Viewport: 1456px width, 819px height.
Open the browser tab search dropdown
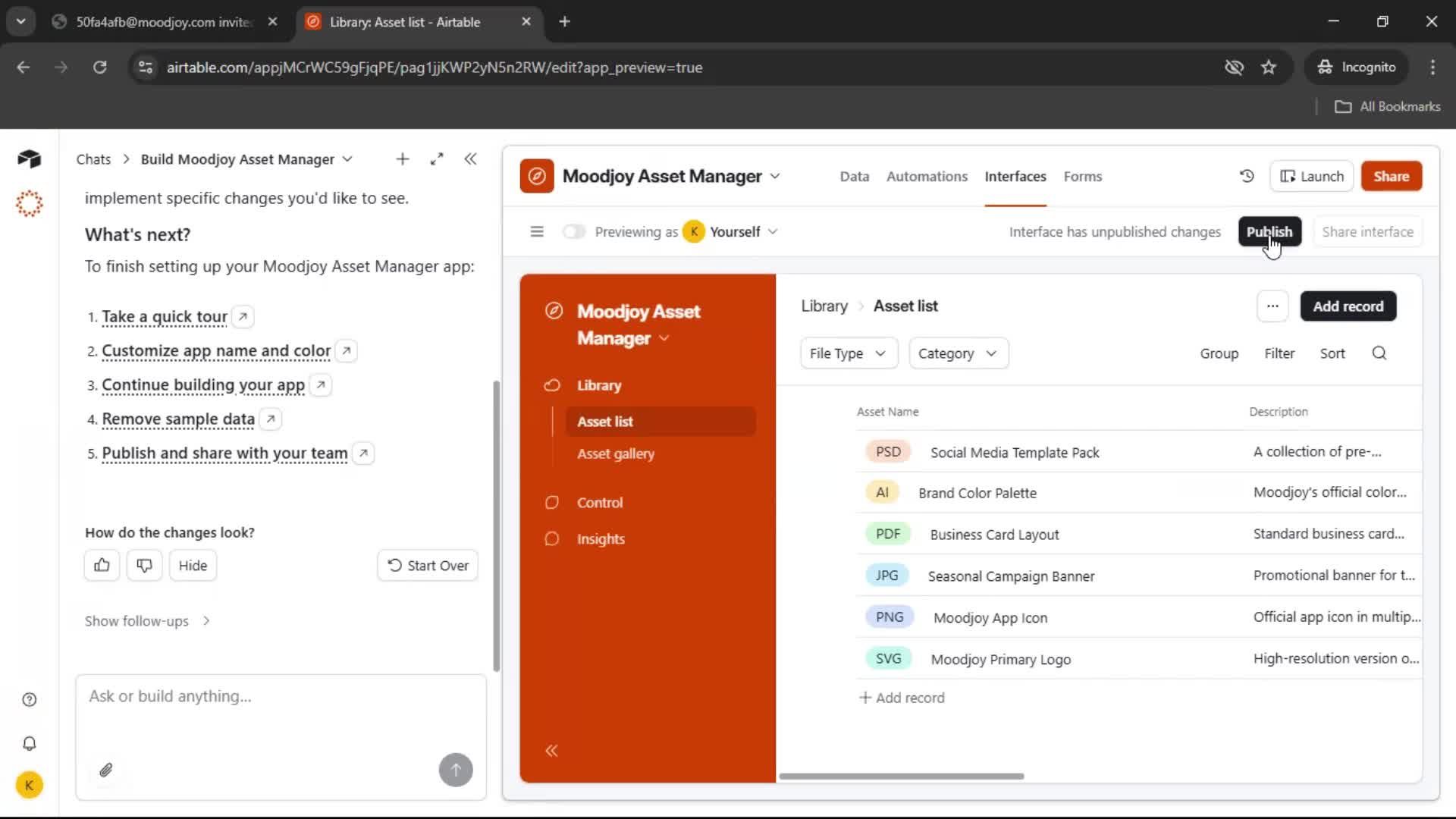point(20,21)
